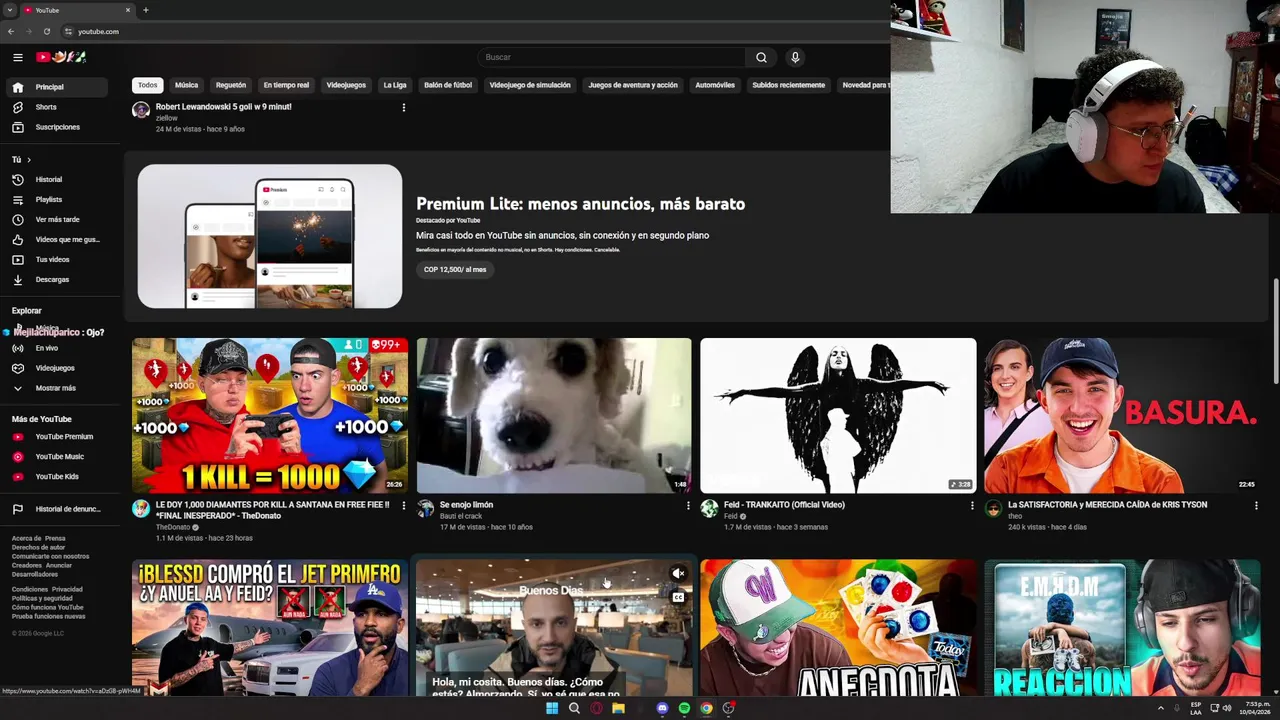Open La SATISFACTORIA y MERECIDA CAÍDA title
Image resolution: width=1280 pixels, height=720 pixels.
1107,505
